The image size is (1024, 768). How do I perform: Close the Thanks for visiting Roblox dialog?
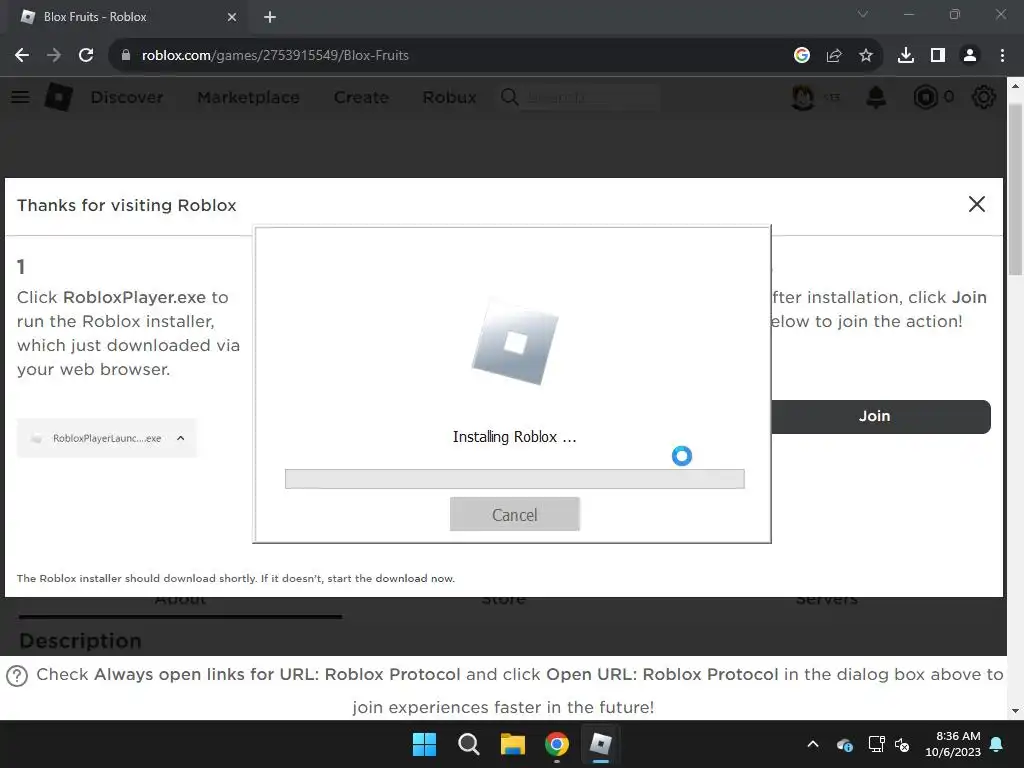click(976, 204)
